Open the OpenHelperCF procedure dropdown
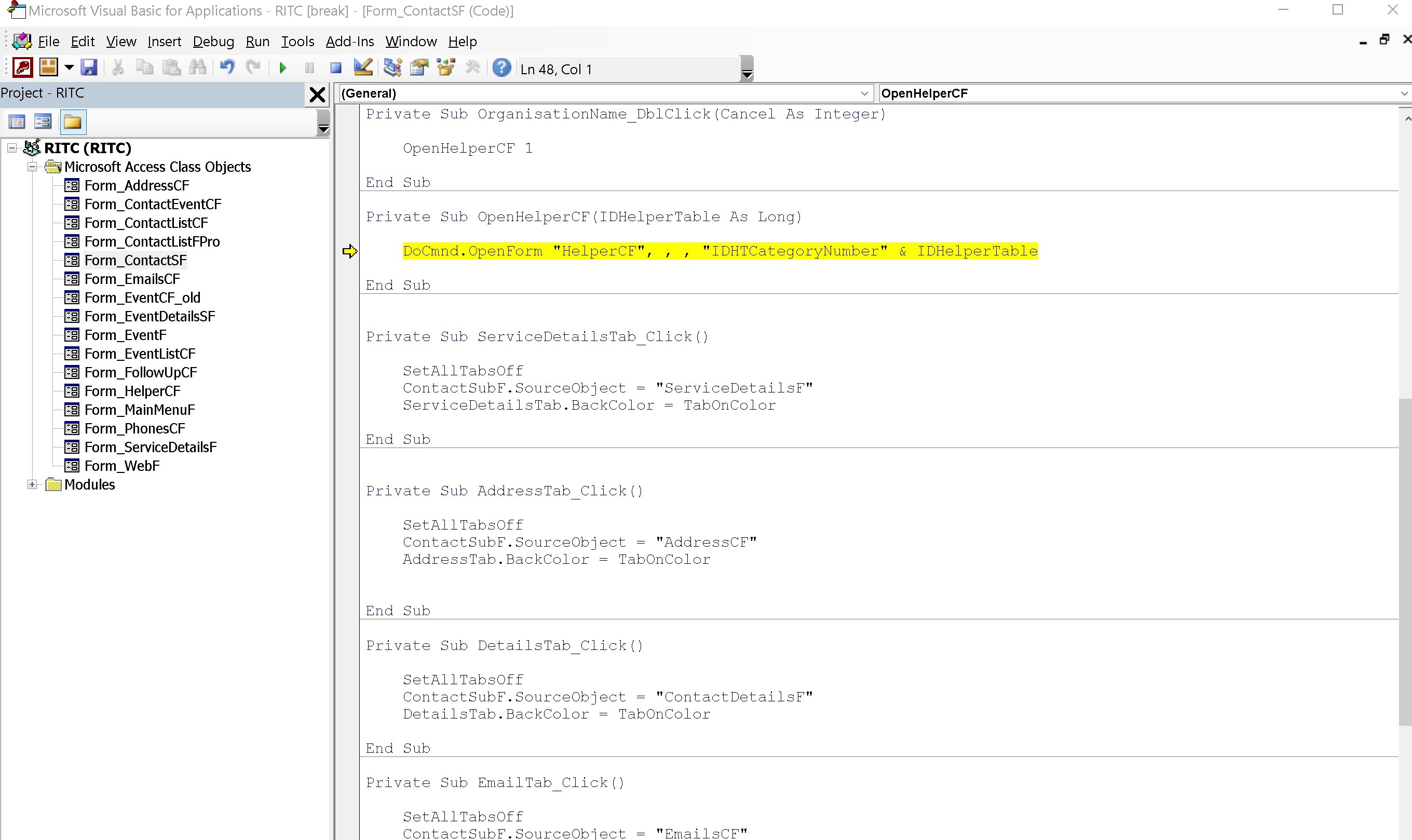 pyautogui.click(x=1404, y=93)
